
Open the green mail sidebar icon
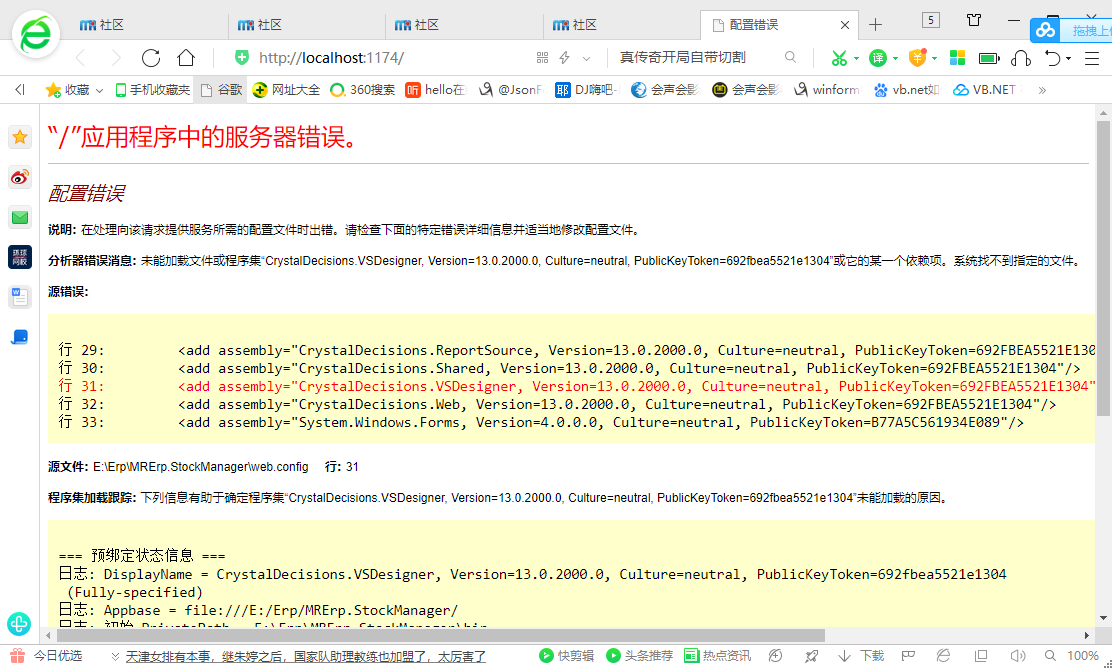click(x=20, y=218)
